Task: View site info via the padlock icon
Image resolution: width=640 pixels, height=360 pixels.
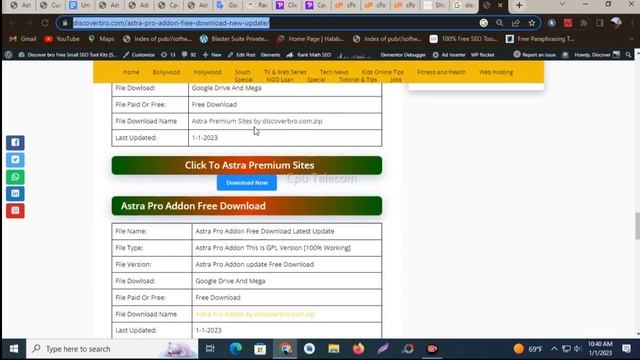Action: click(64, 23)
